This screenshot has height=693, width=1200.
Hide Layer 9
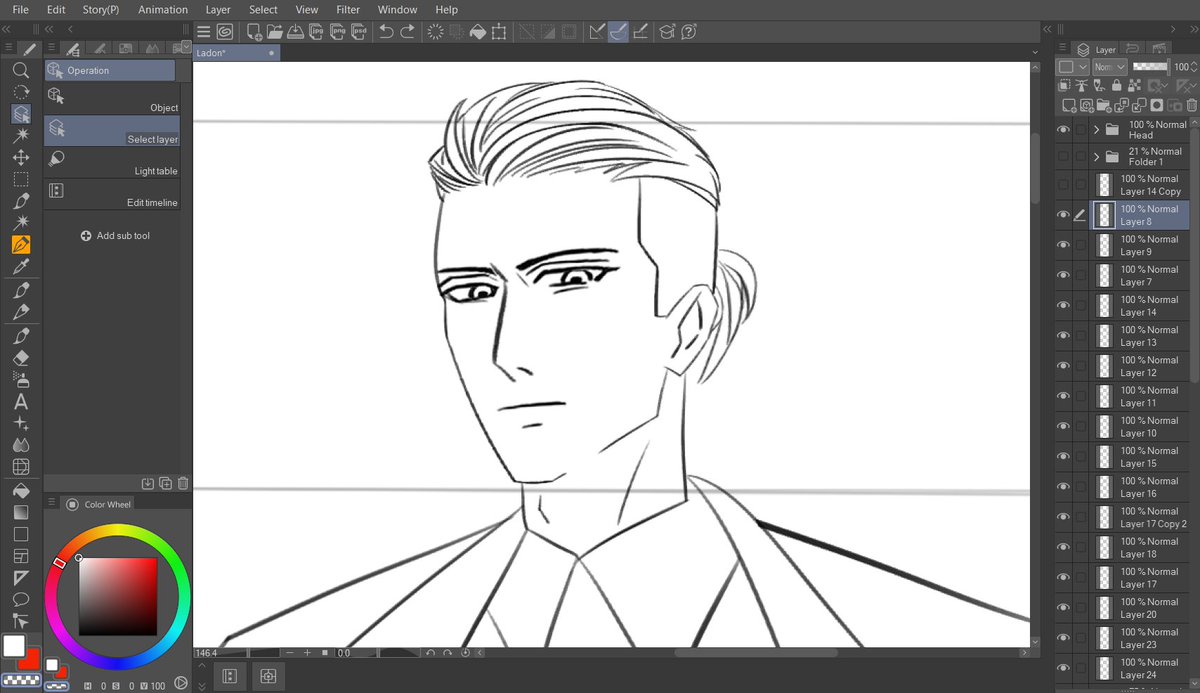pyautogui.click(x=1063, y=245)
